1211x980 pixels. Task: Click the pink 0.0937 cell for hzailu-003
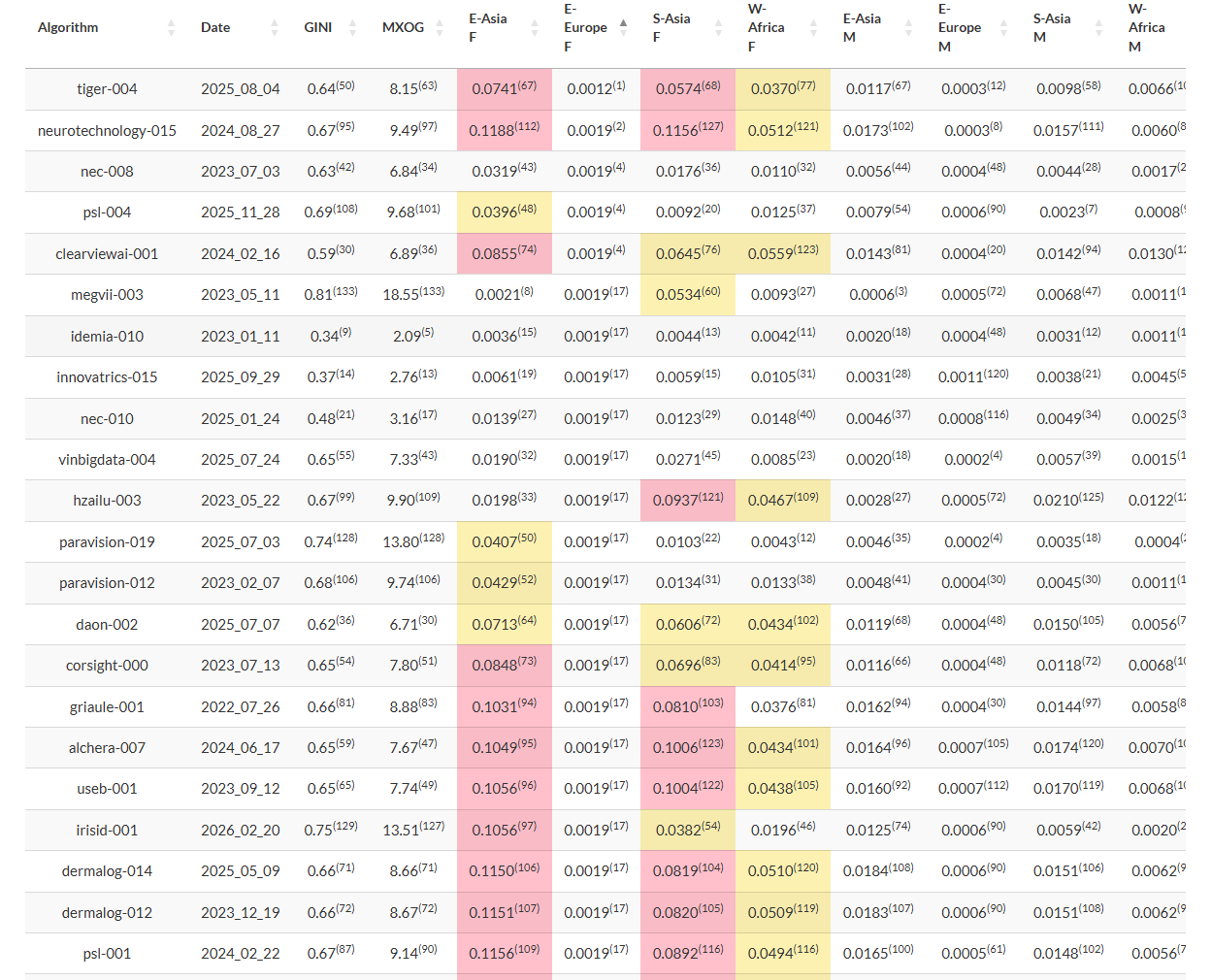pyautogui.click(x=687, y=501)
